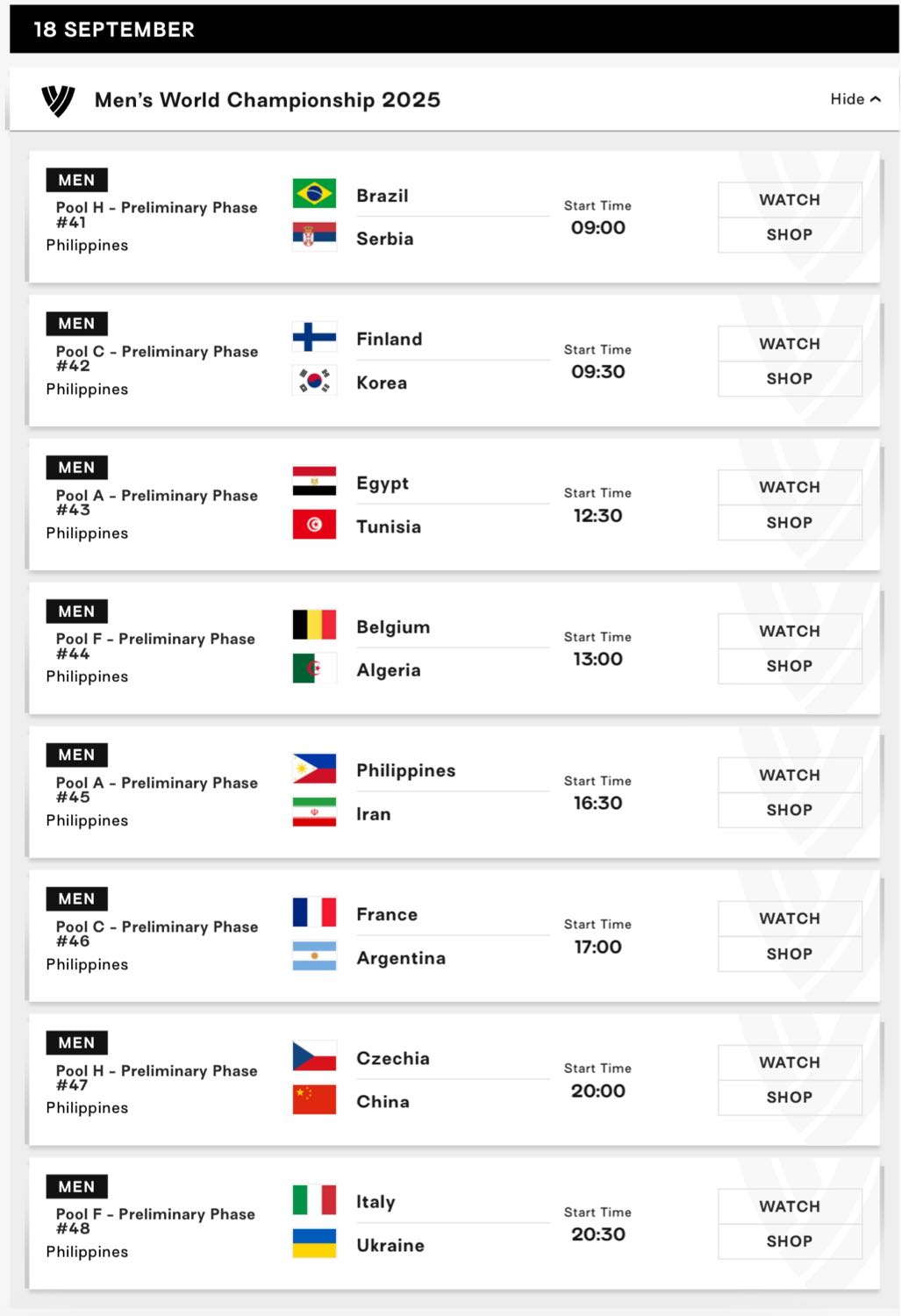
Task: Click the Tunisia flag icon
Action: click(x=314, y=525)
